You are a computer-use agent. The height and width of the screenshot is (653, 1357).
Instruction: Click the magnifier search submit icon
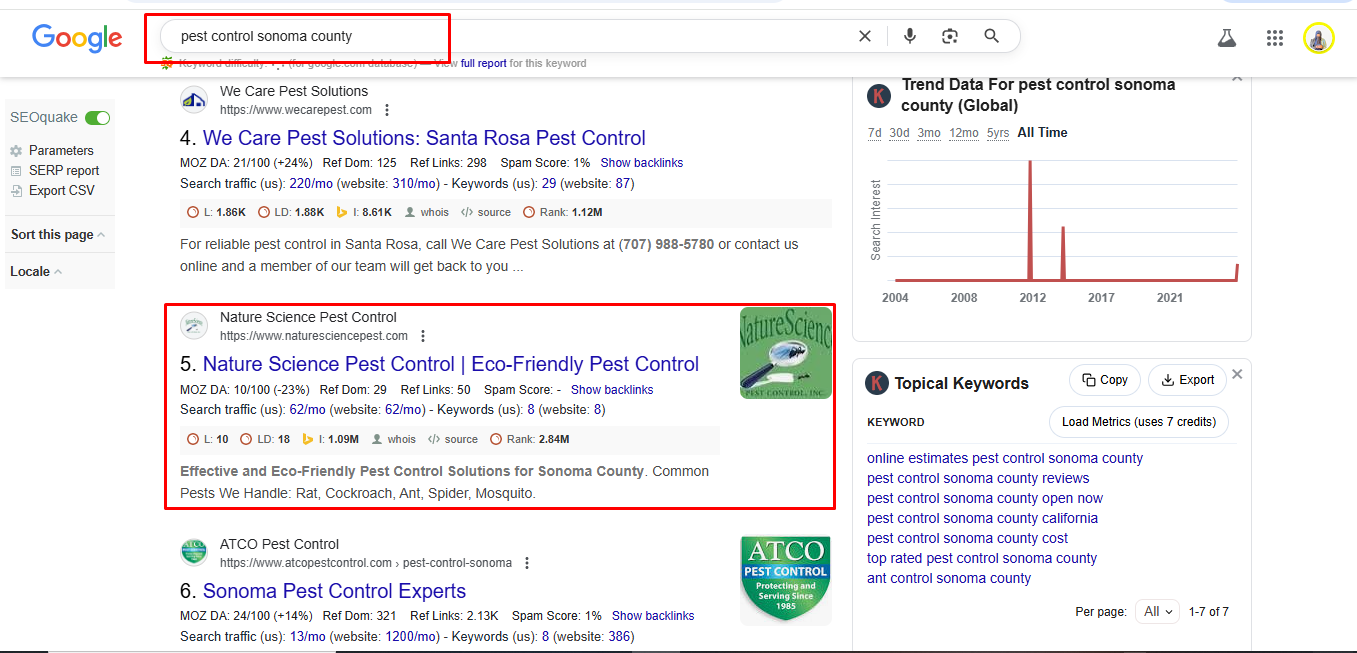(x=991, y=36)
